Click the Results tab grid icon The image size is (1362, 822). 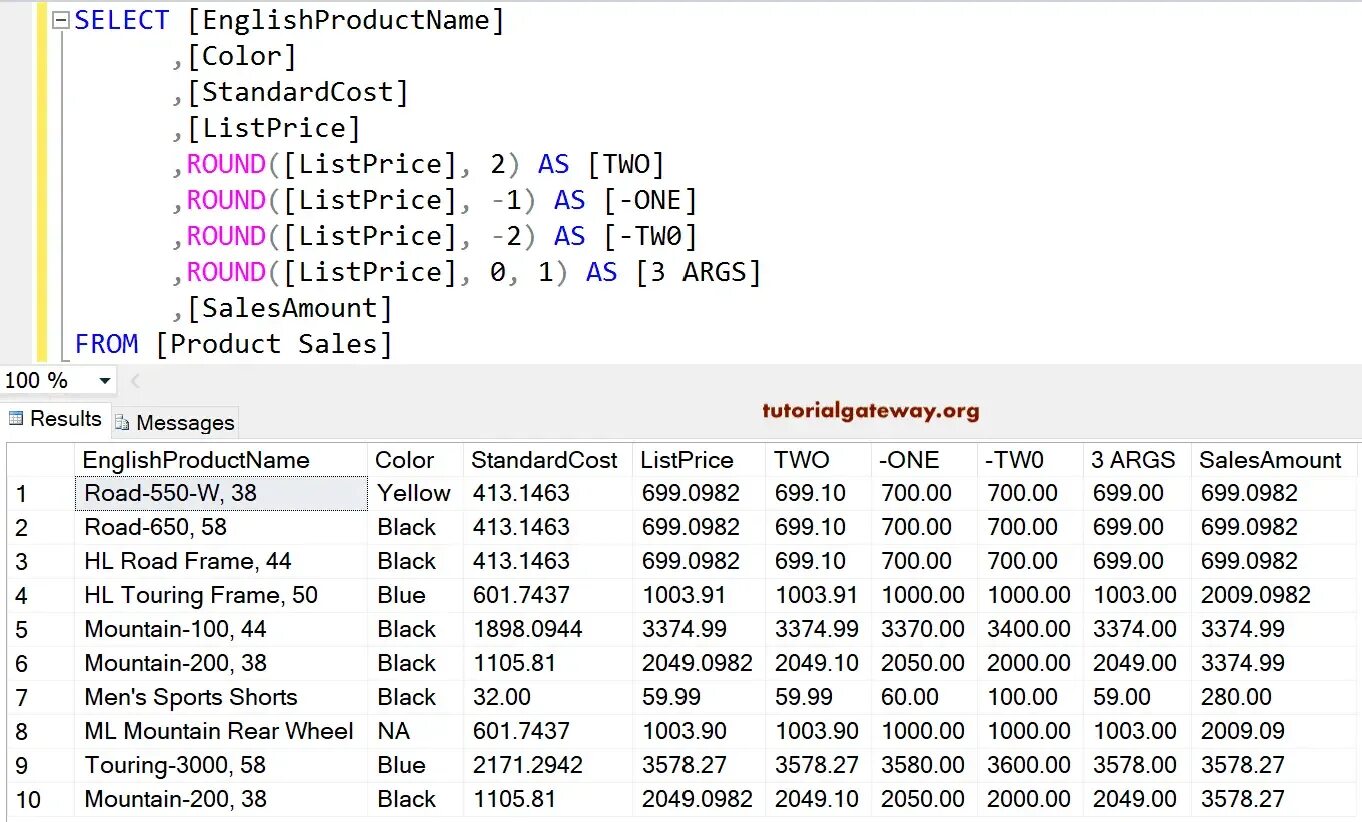[x=16, y=419]
